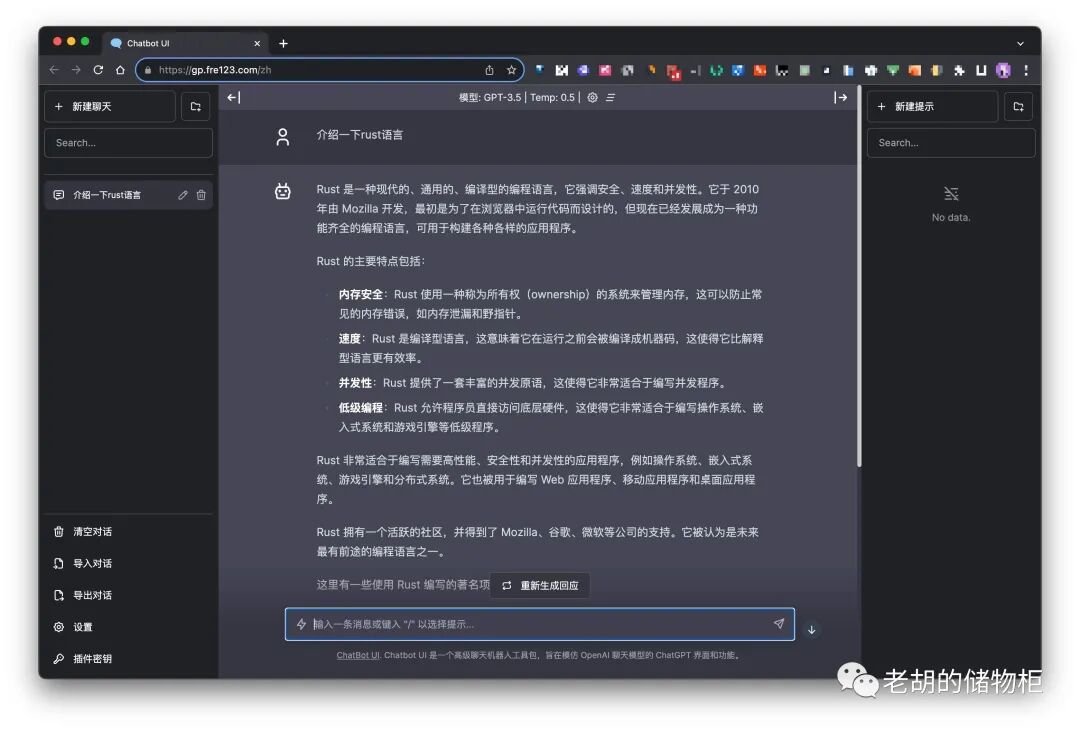Collapse the right sidebar arrow

pos(840,98)
